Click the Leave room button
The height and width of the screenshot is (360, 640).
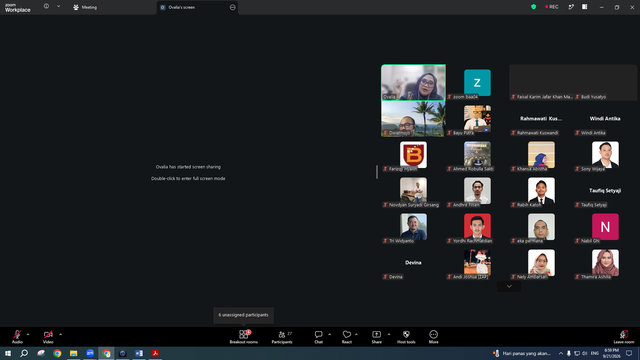coord(624,337)
